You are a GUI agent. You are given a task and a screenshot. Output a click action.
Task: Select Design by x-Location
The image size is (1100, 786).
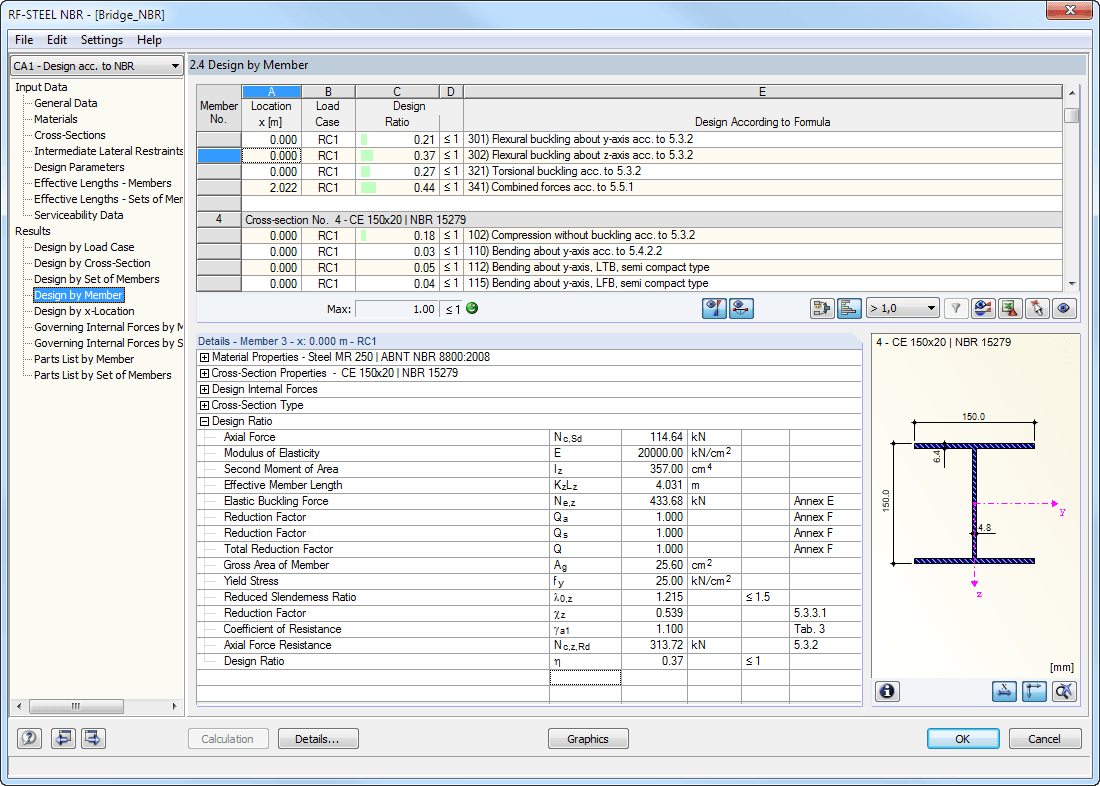point(84,311)
